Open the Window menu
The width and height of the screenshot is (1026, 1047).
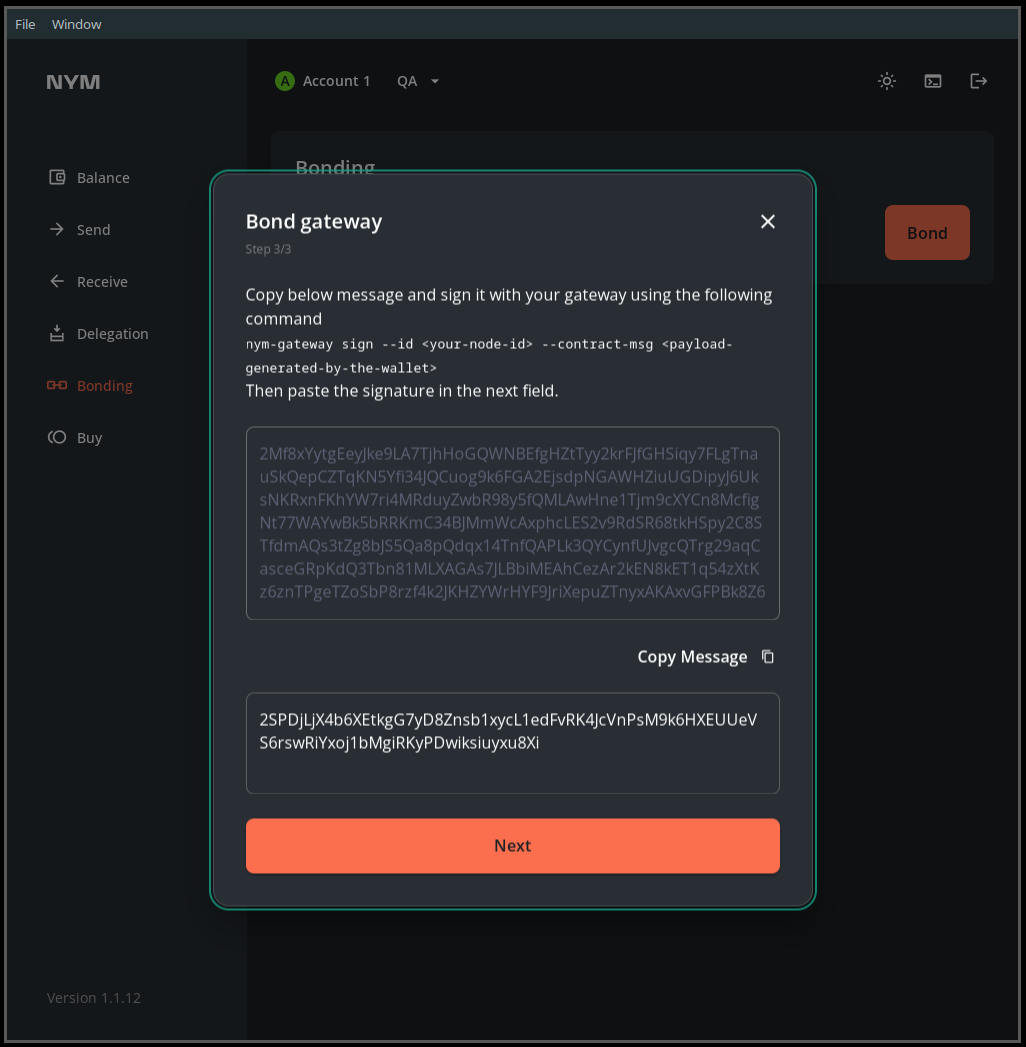pyautogui.click(x=77, y=24)
